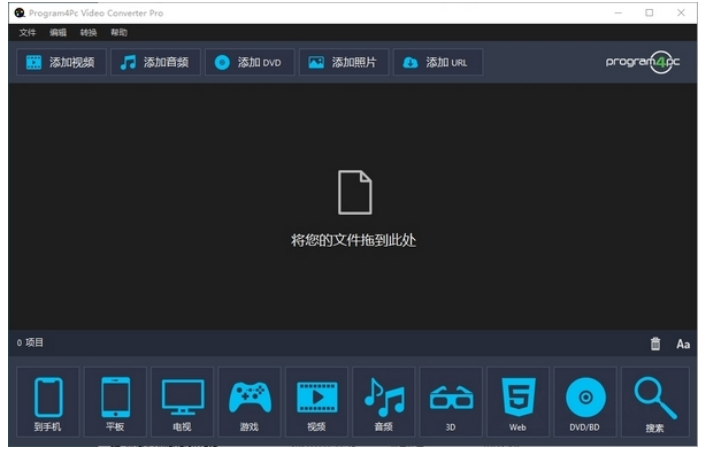This screenshot has width=716, height=458.
Task: Select the 电视 TV output category
Action: click(x=182, y=402)
